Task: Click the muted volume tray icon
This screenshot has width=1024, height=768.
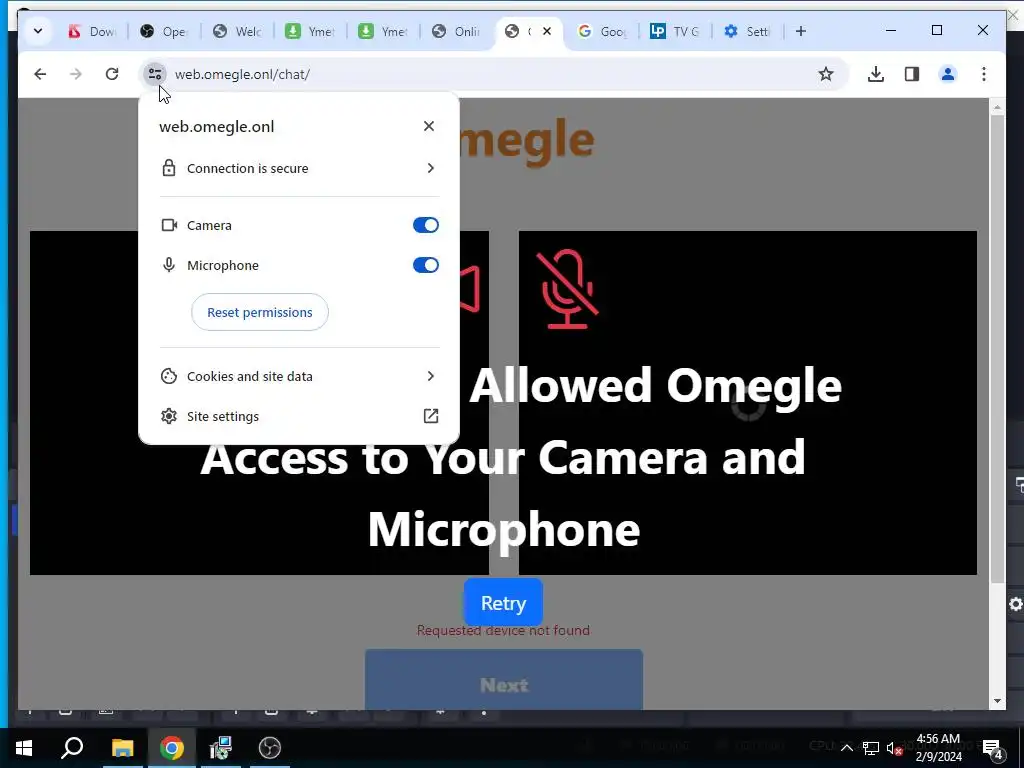Action: 894,748
